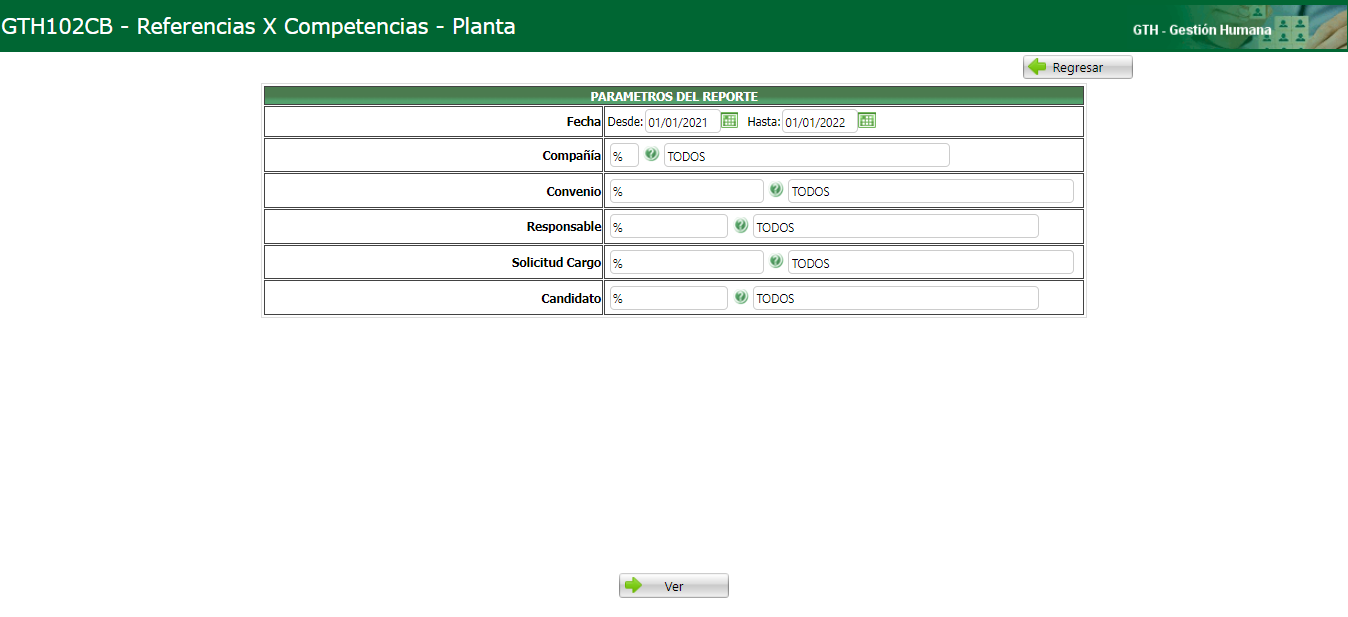Screen dimensions: 1348x617
Task: Click the Candidato help lookup icon
Action: 740,297
